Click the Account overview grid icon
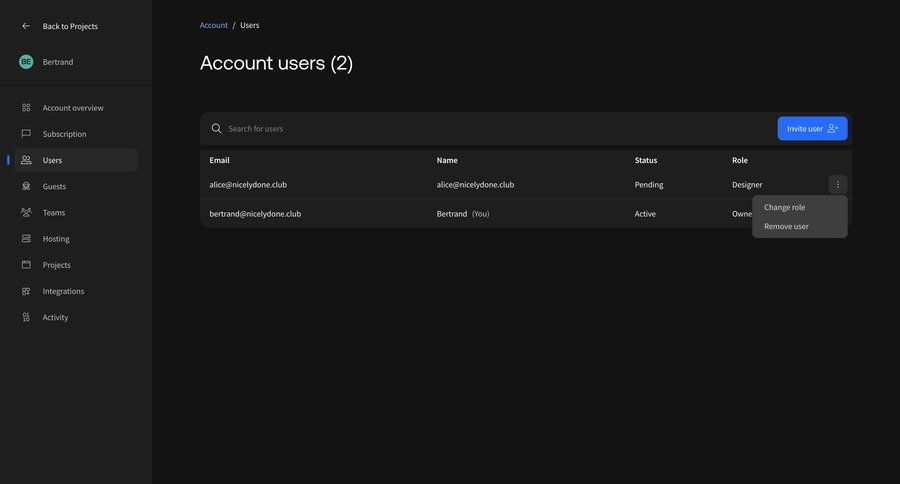The width and height of the screenshot is (900, 484). coord(26,107)
